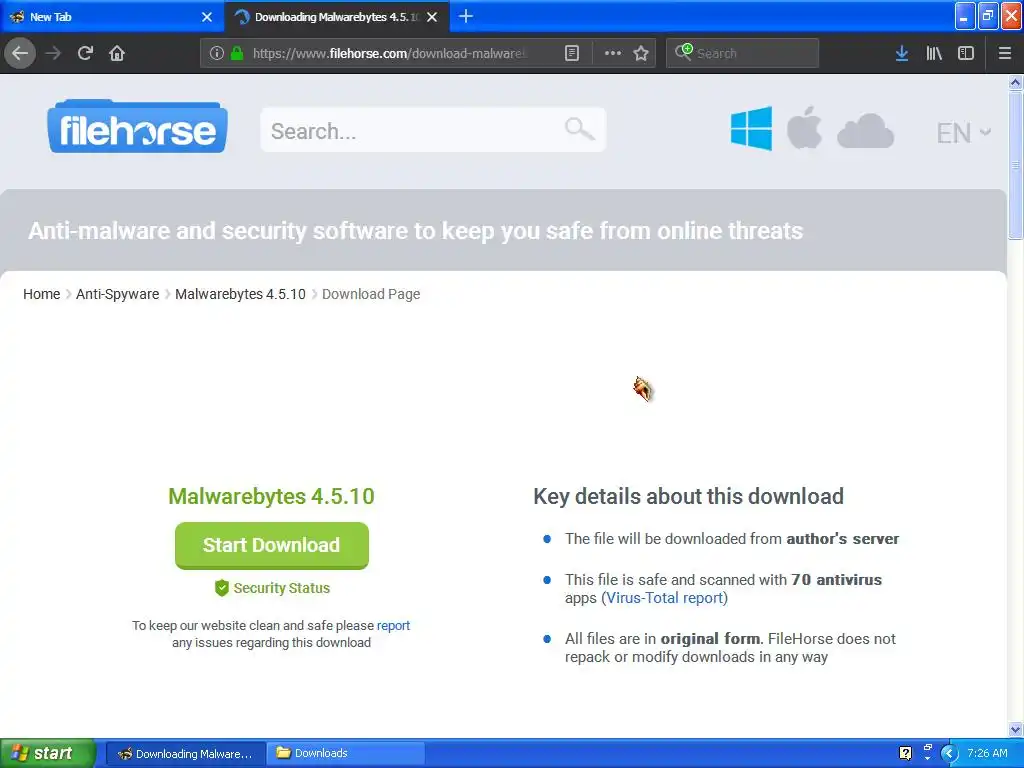Select the Apple Mac platform icon
This screenshot has height=768, width=1024.
pos(804,128)
